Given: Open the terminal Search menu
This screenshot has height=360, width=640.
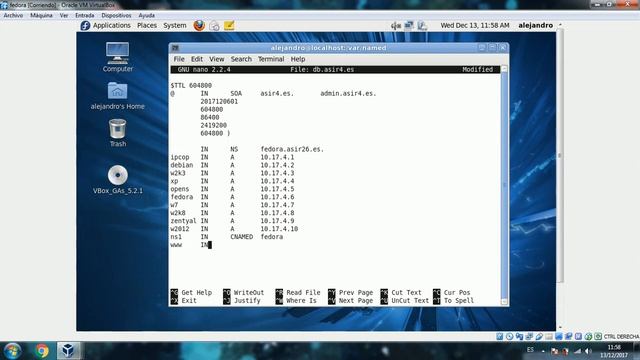Looking at the screenshot, I should tap(241, 59).
